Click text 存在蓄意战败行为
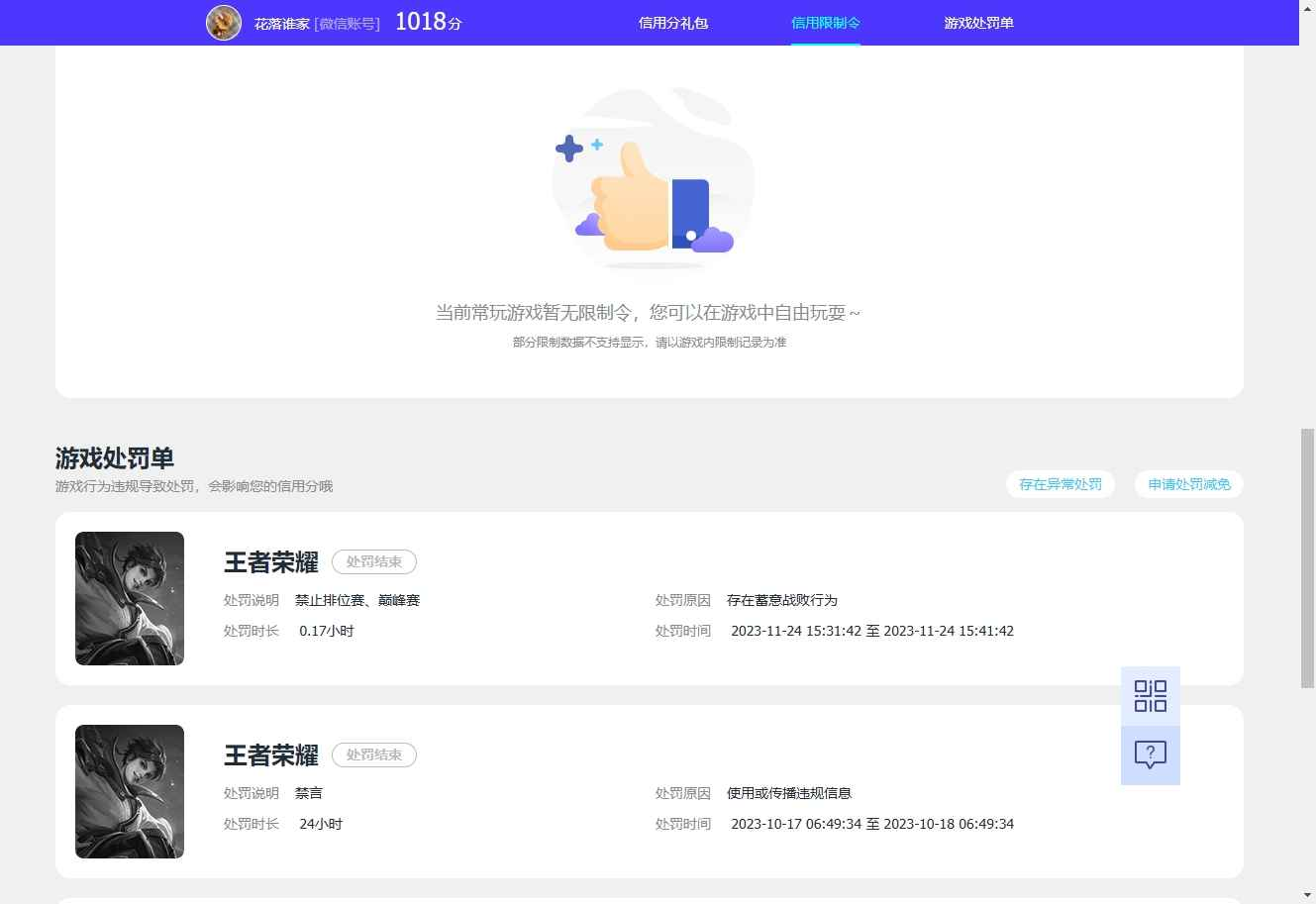This screenshot has width=1316, height=904. click(x=782, y=600)
